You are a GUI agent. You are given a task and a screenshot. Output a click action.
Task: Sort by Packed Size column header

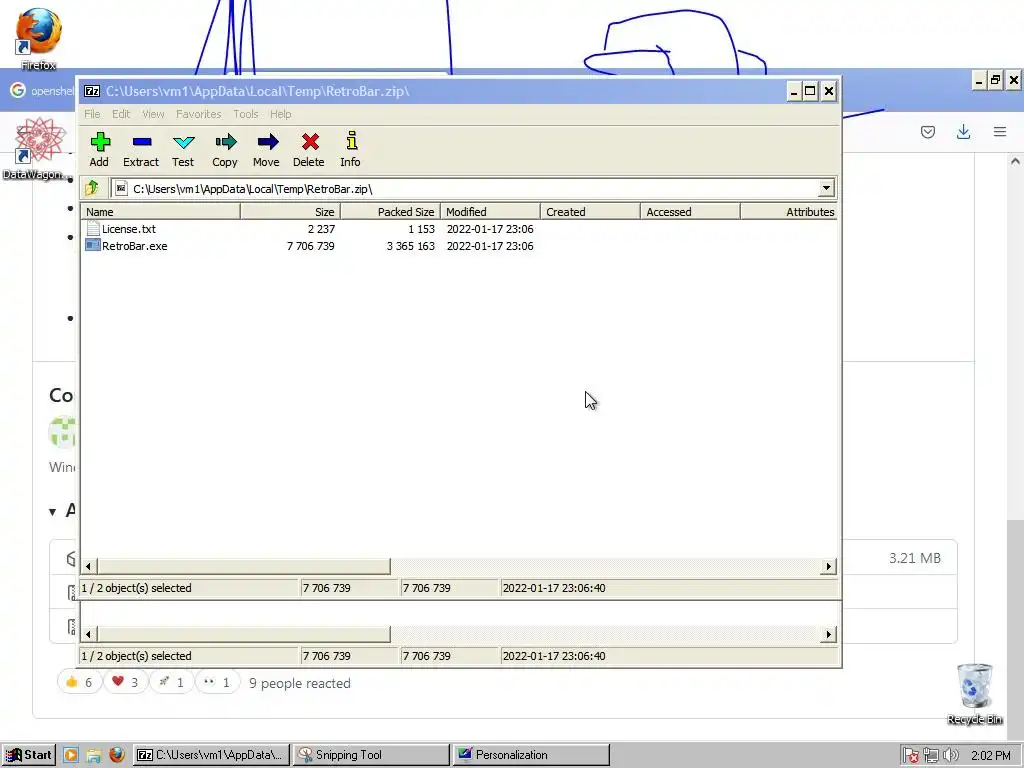[x=391, y=212]
